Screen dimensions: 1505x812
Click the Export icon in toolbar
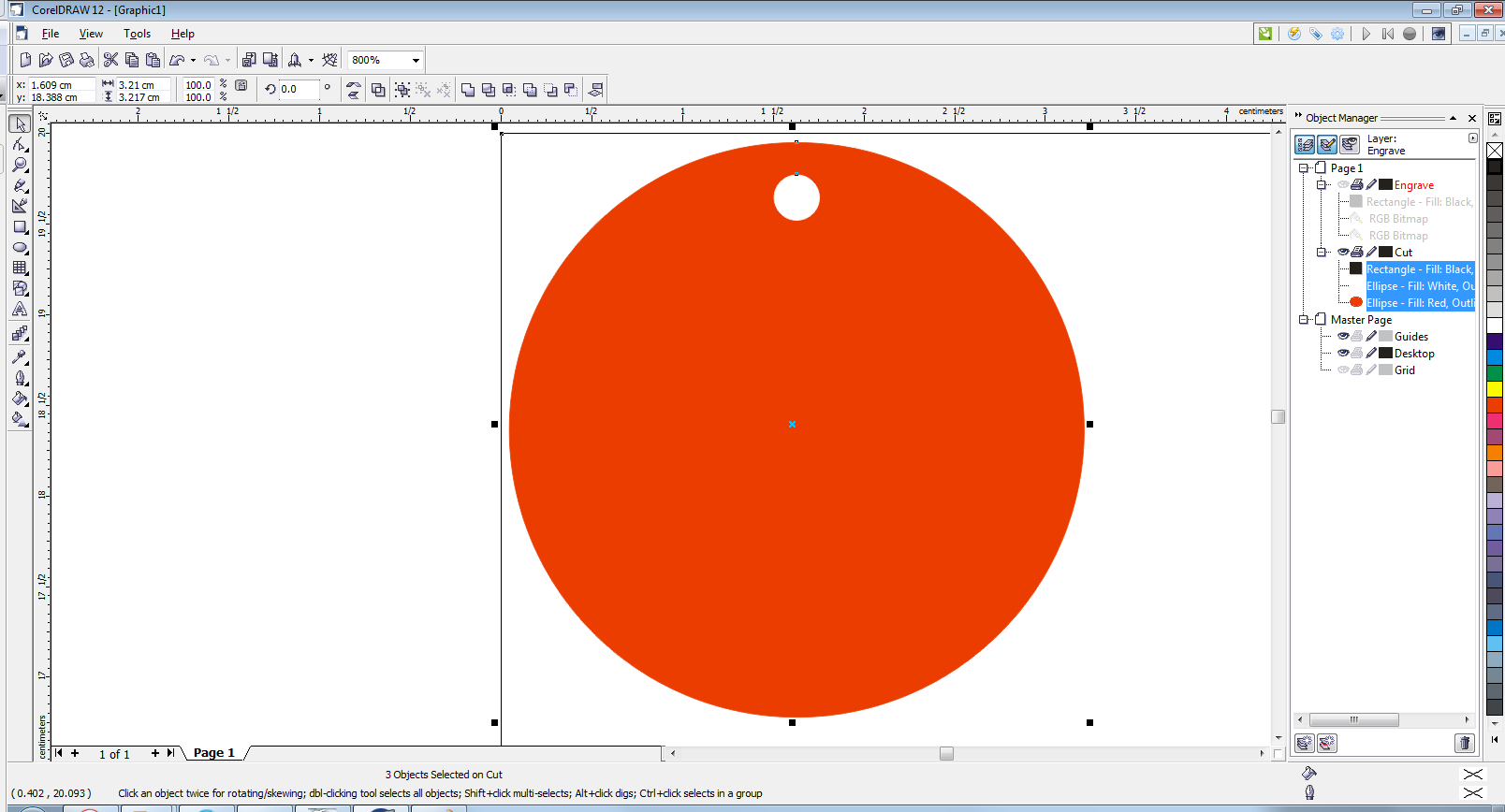click(270, 60)
